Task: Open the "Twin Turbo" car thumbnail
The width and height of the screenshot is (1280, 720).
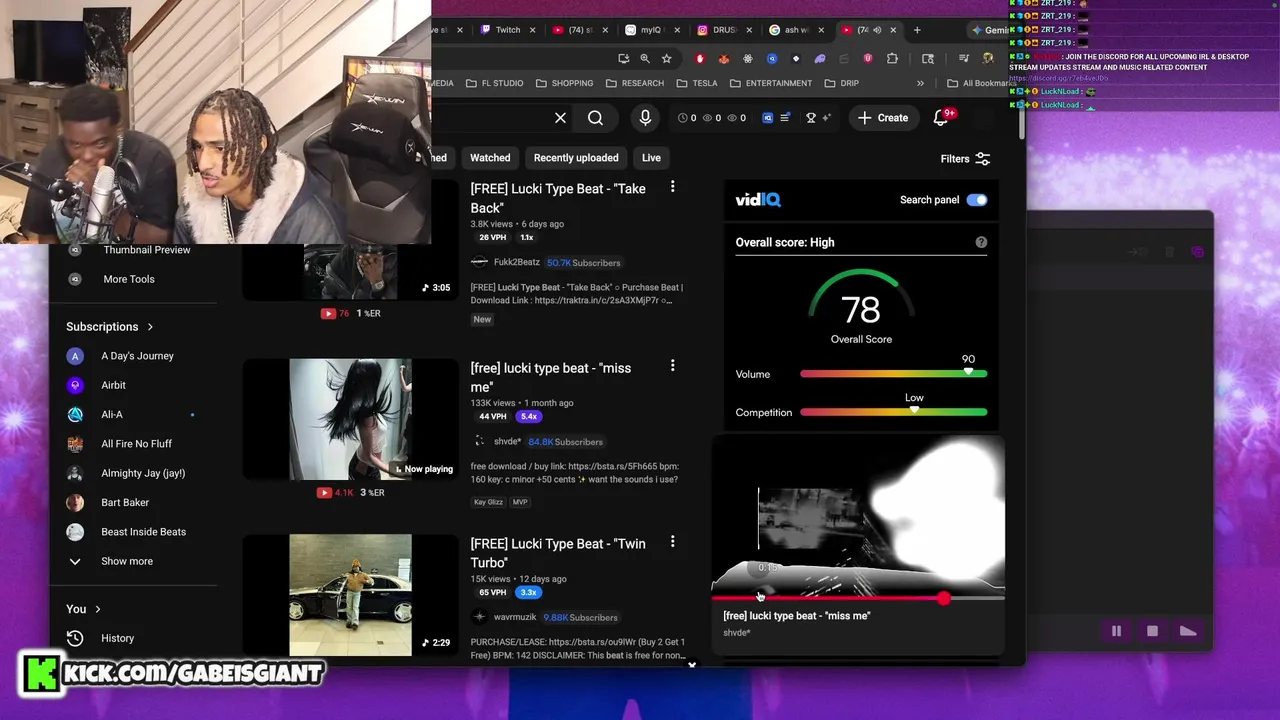Action: point(350,595)
